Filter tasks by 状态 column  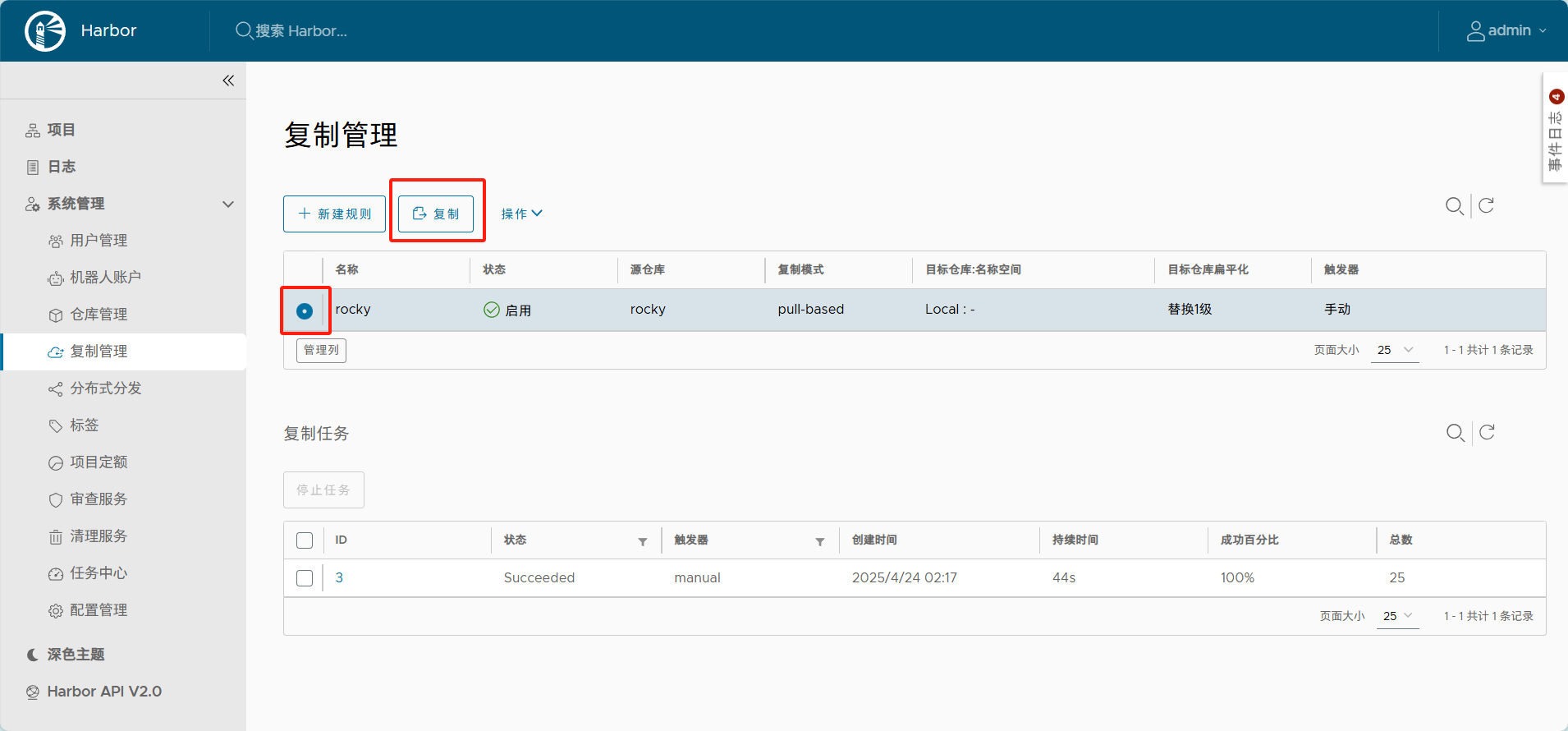[643, 541]
